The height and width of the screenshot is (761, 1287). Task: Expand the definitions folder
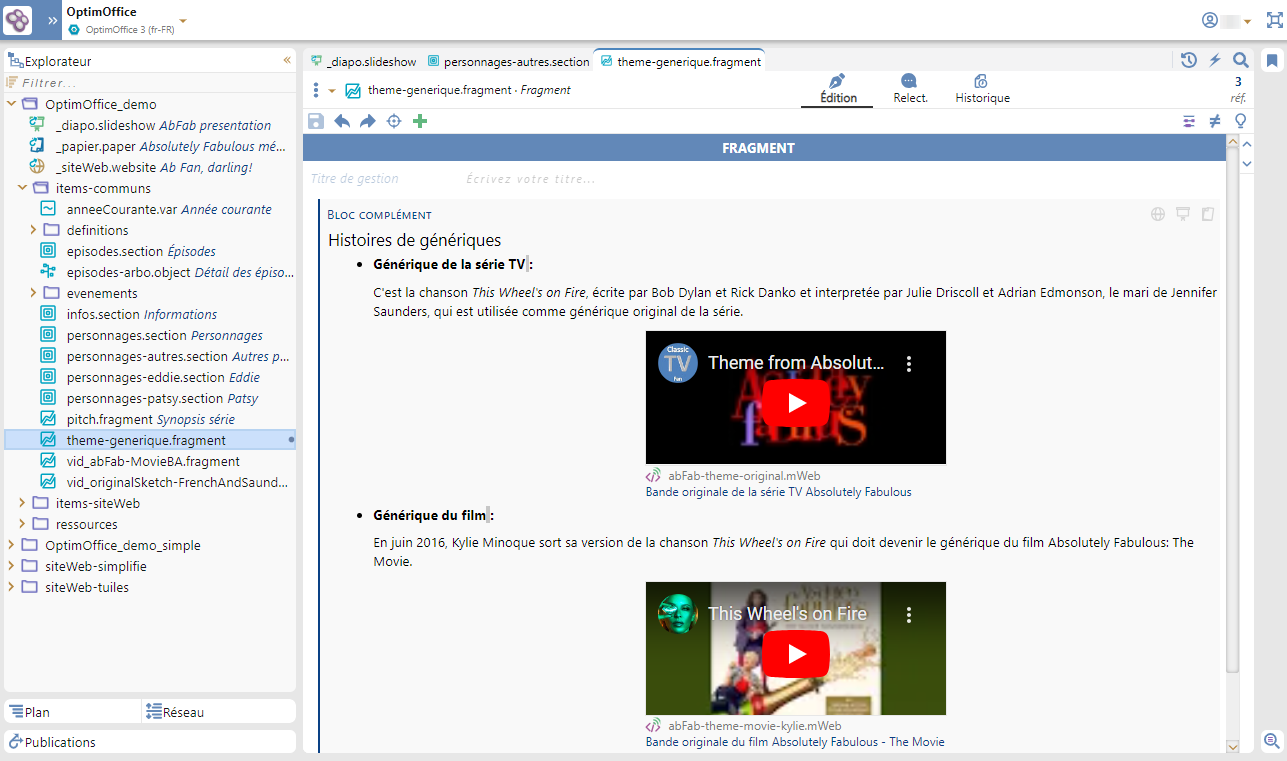pyautogui.click(x=33, y=230)
